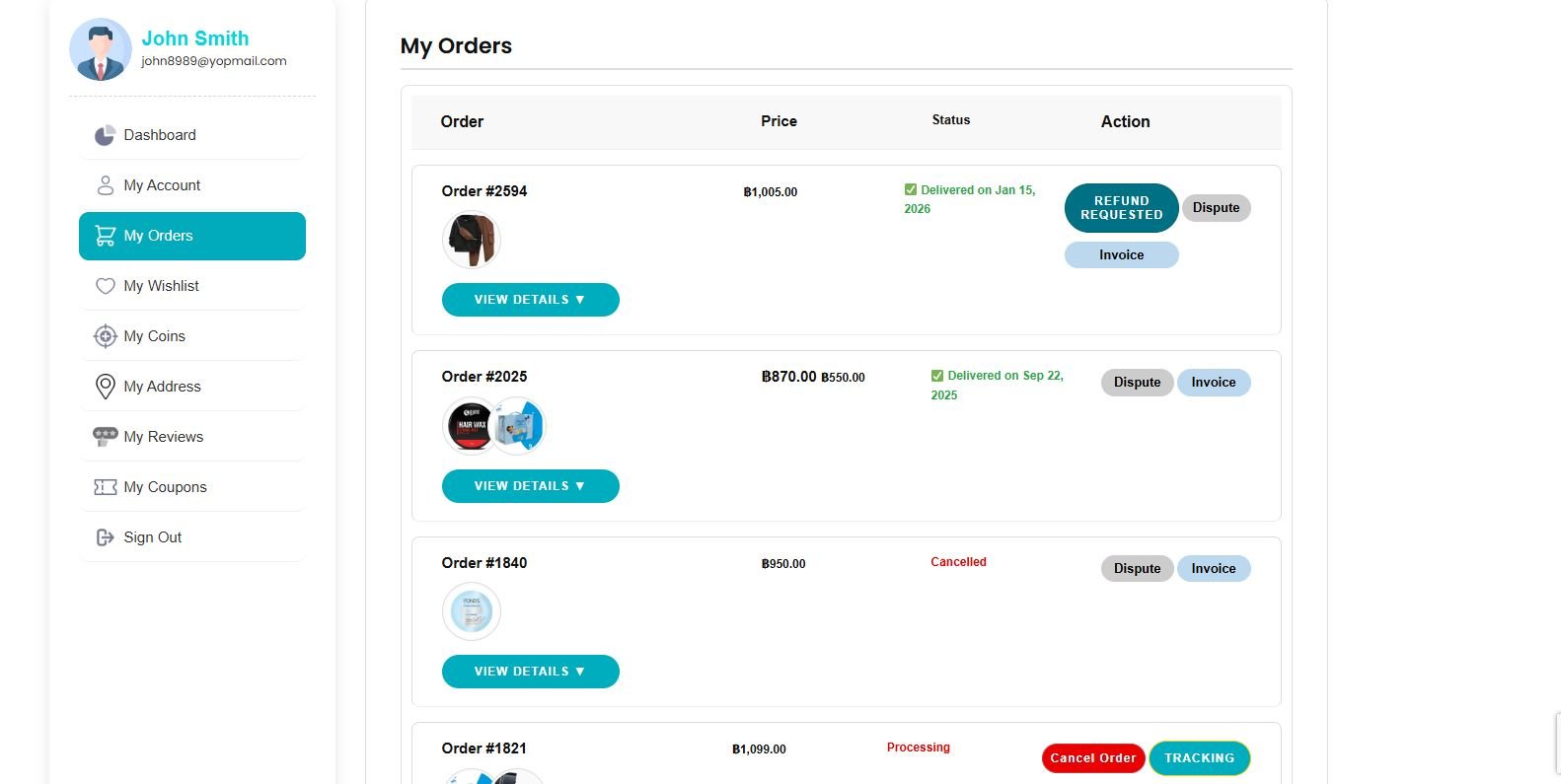Click the Dashboard pie chart icon
The height and width of the screenshot is (784, 1561).
(x=105, y=135)
